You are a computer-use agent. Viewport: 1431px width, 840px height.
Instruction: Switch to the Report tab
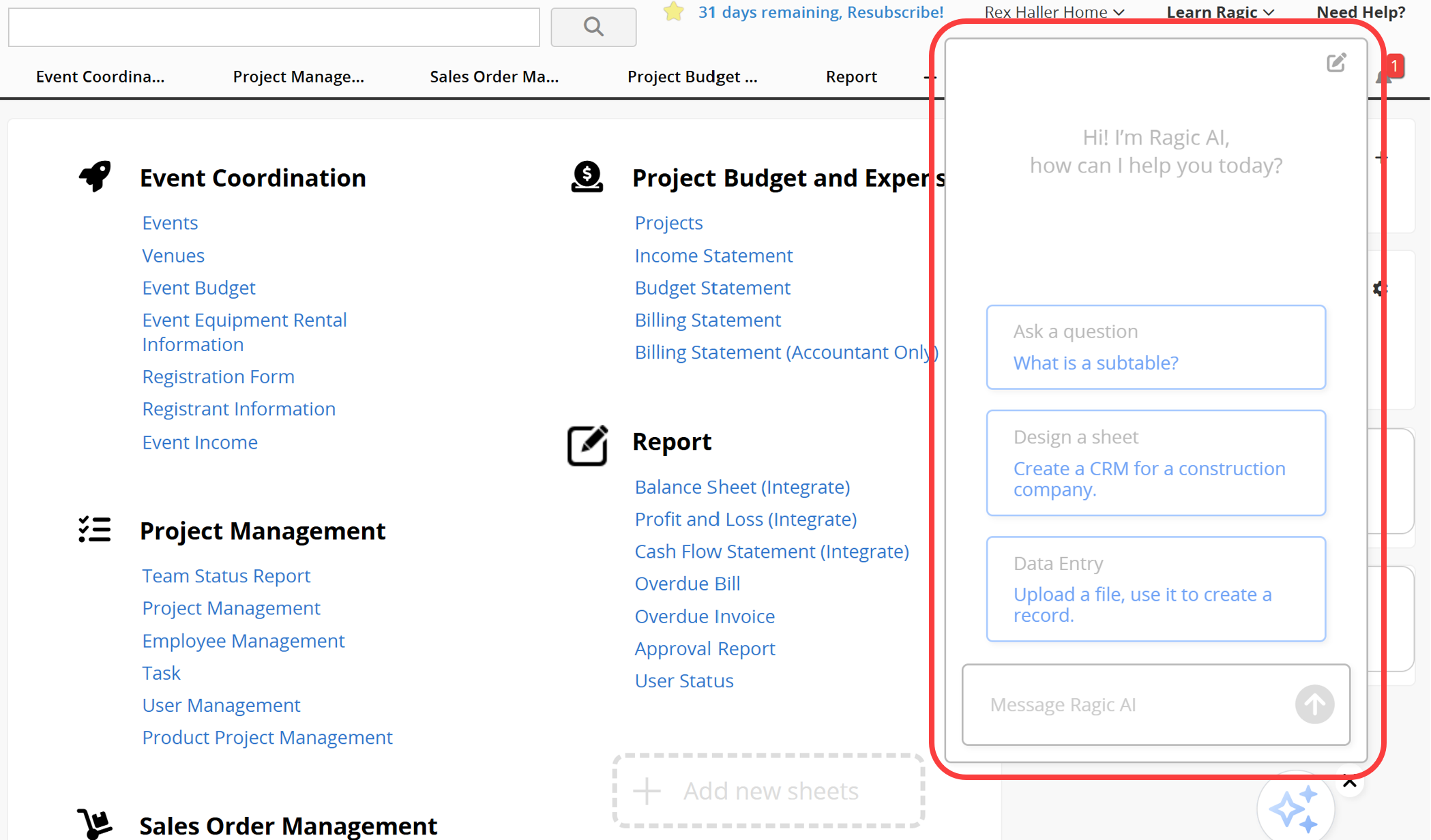click(x=851, y=76)
